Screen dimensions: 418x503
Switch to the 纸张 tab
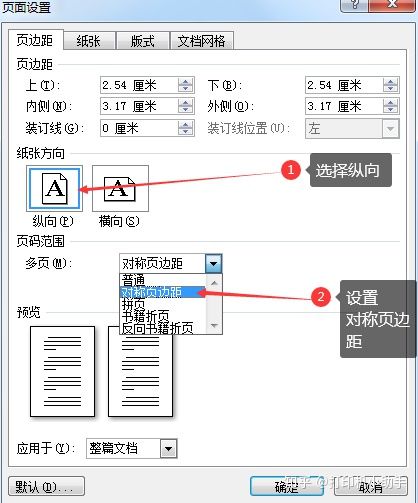(89, 41)
